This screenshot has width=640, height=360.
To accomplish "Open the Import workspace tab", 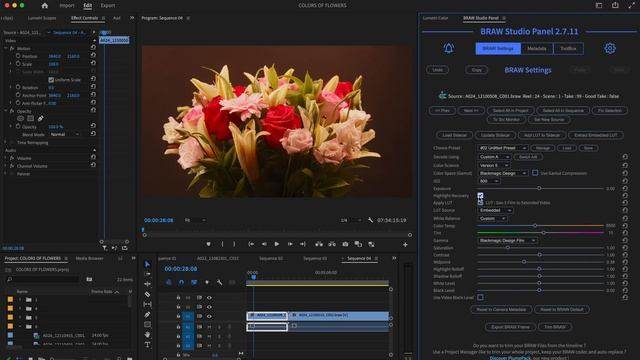I will [67, 6].
